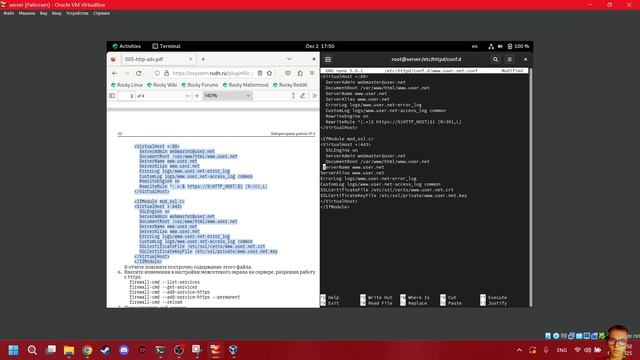The height and width of the screenshot is (360, 640).
Task: Open the VirtualBox Справка menu
Action: coord(101,13)
